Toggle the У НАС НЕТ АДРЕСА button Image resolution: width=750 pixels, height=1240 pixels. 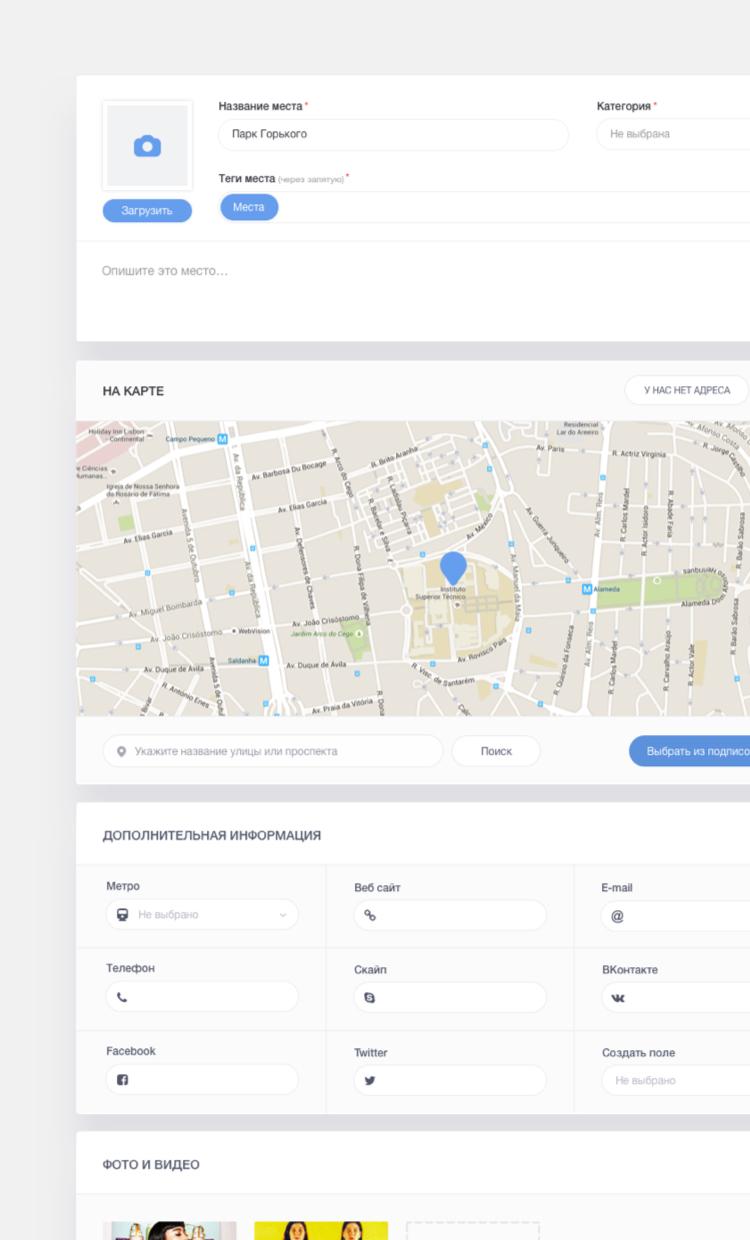(x=686, y=390)
